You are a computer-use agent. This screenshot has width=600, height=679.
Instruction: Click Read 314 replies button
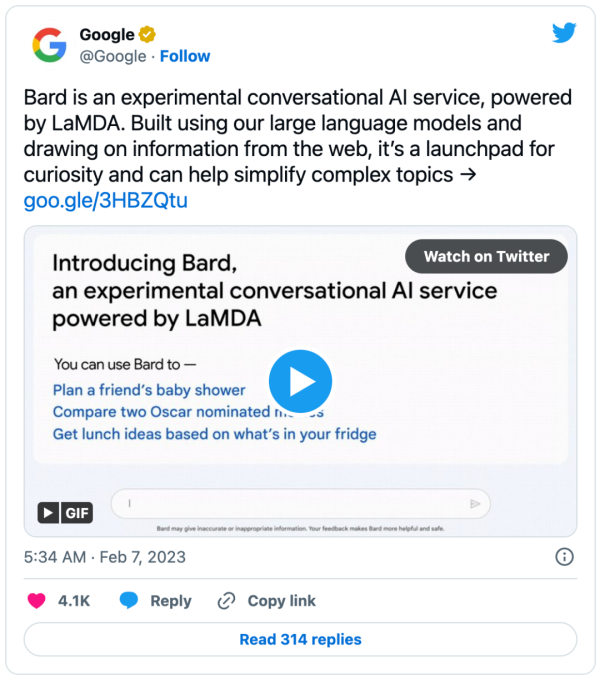coord(300,639)
